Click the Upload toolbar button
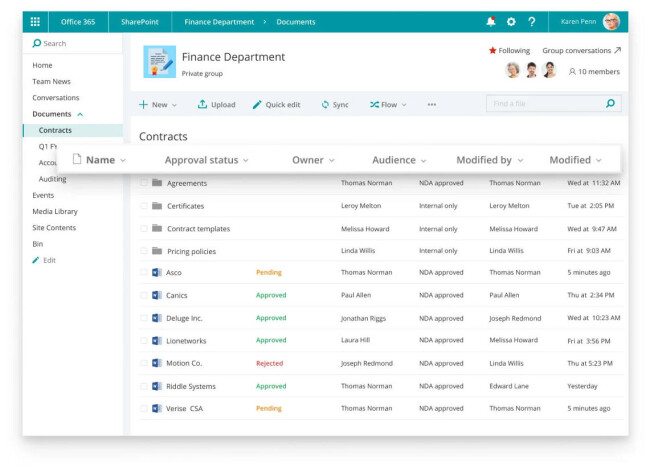Viewport: 650px width, 468px height. click(x=216, y=104)
